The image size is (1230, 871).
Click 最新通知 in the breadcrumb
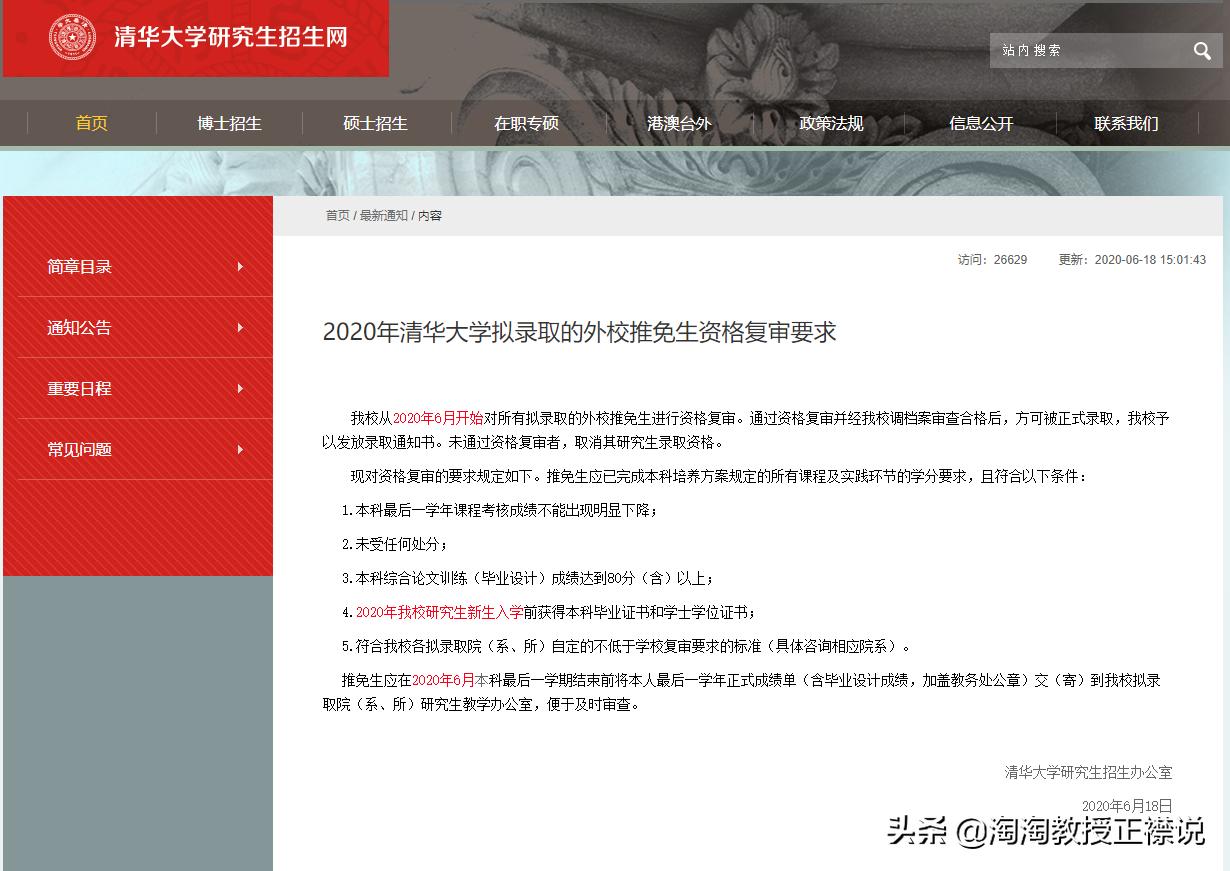[385, 215]
